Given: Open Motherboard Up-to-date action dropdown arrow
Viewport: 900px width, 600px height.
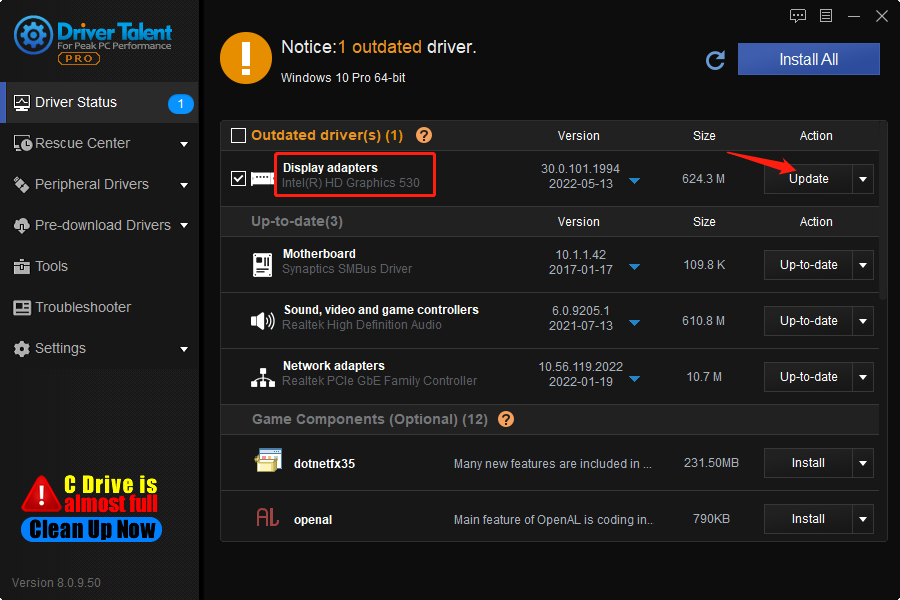Looking at the screenshot, I should [863, 265].
